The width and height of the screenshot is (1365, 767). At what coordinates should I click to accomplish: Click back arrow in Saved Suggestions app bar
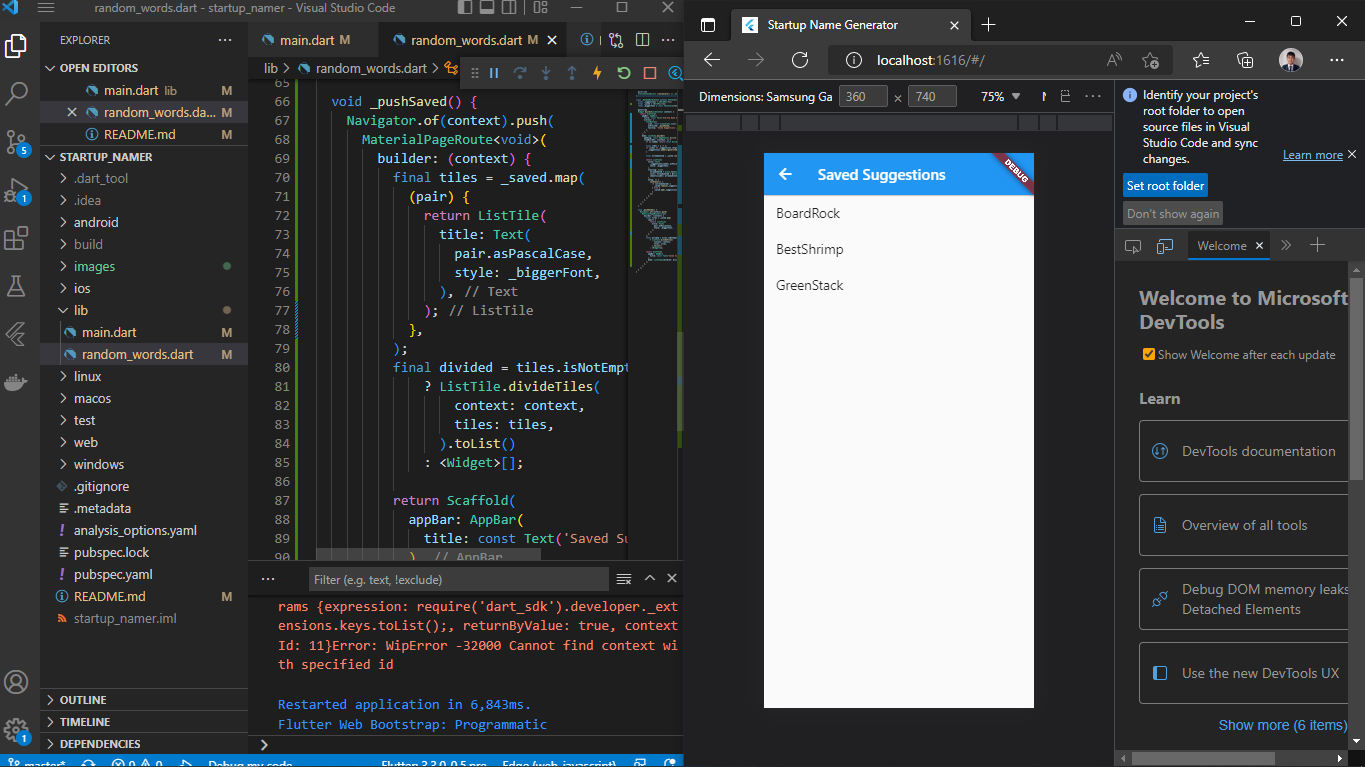tap(786, 174)
